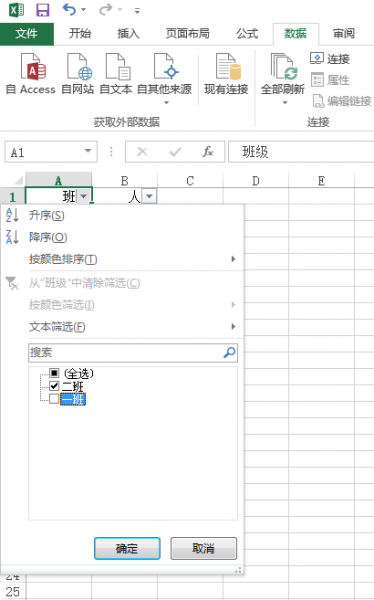374x600 pixels.
Task: Sort ascending with 升序(S)
Action: (122, 215)
